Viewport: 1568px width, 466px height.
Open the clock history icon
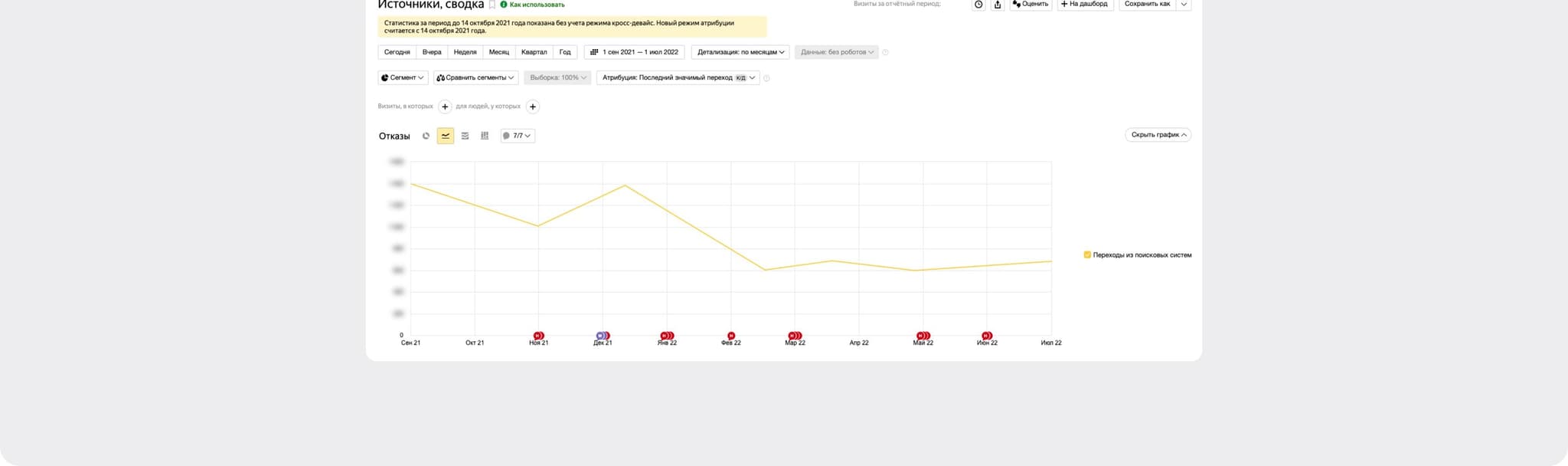(x=978, y=5)
